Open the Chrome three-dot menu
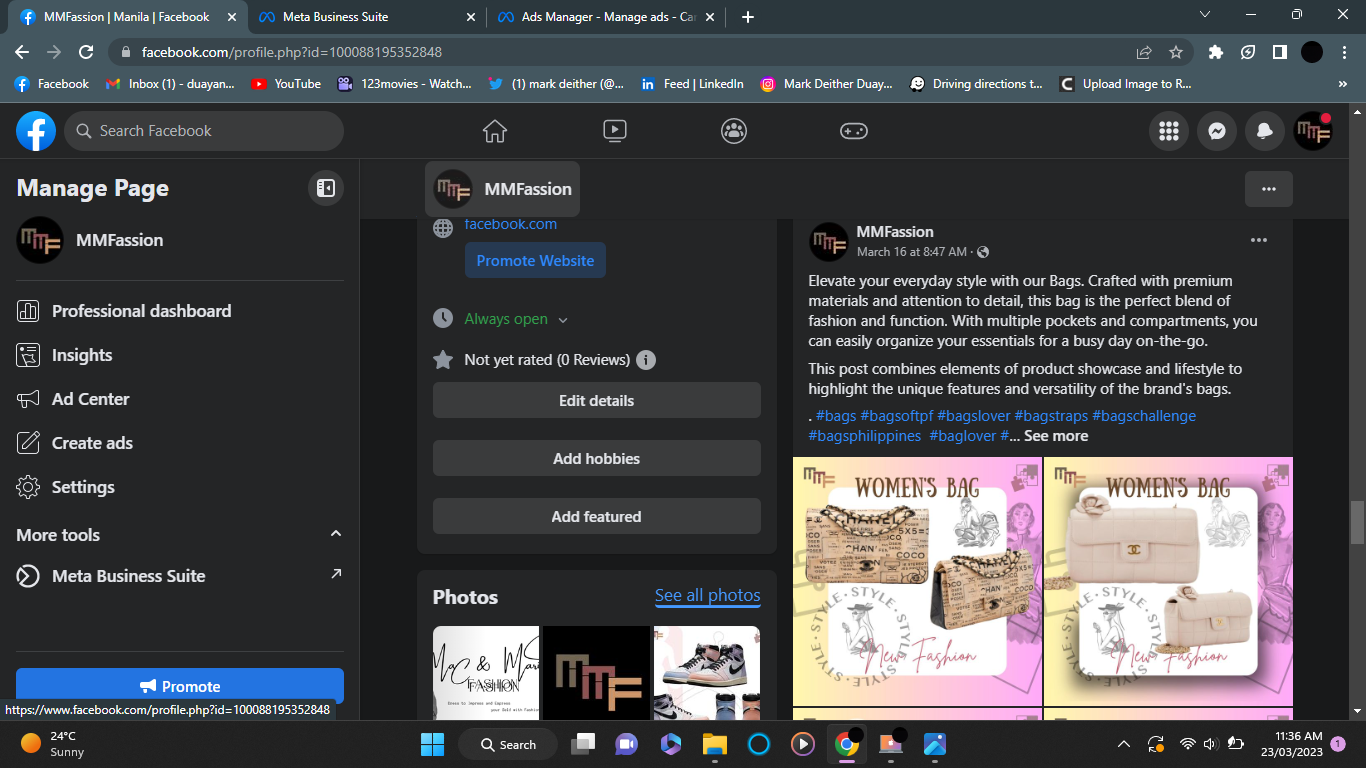Screen dimensions: 1366x768 point(1343,52)
